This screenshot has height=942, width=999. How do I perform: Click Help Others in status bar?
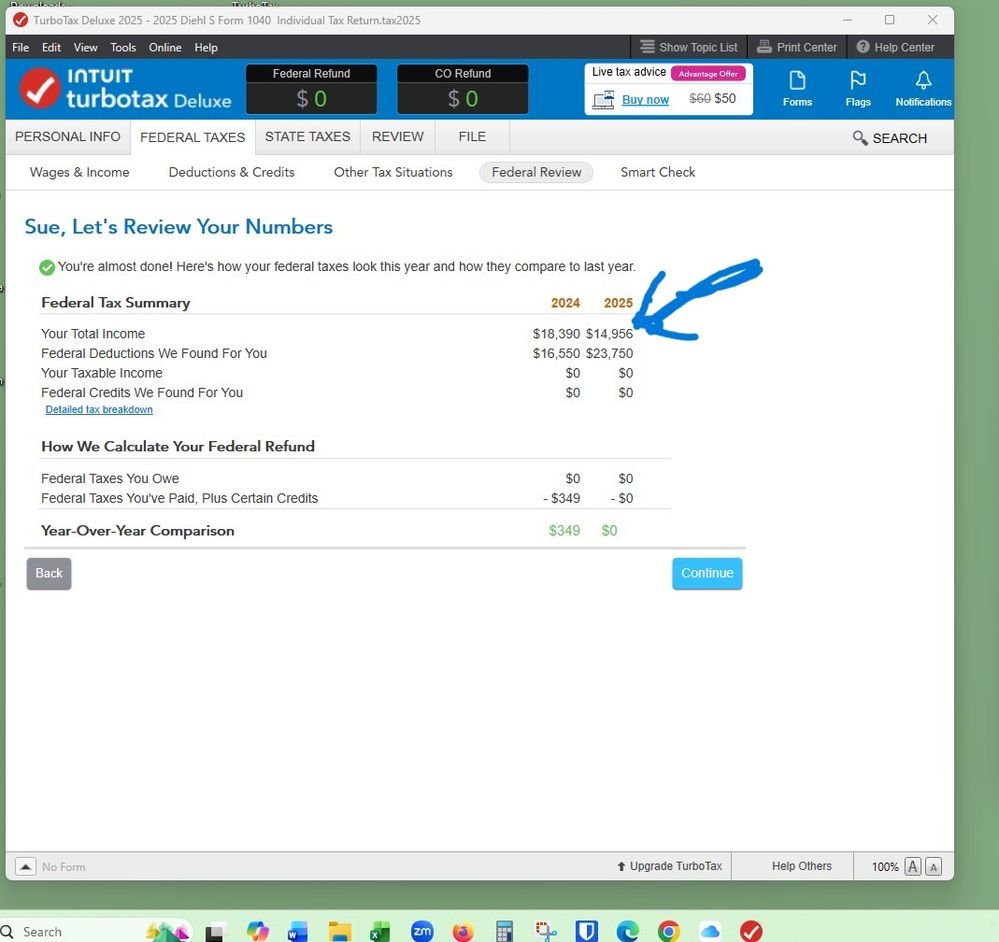(x=801, y=866)
